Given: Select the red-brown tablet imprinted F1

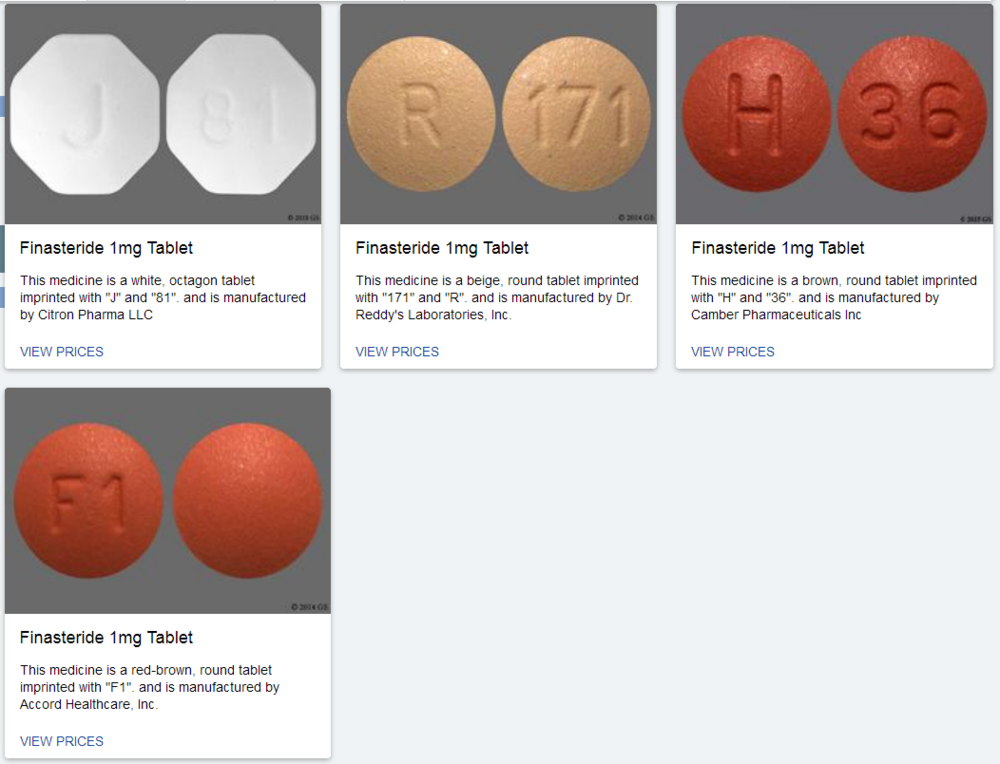Looking at the screenshot, I should coord(89,500).
